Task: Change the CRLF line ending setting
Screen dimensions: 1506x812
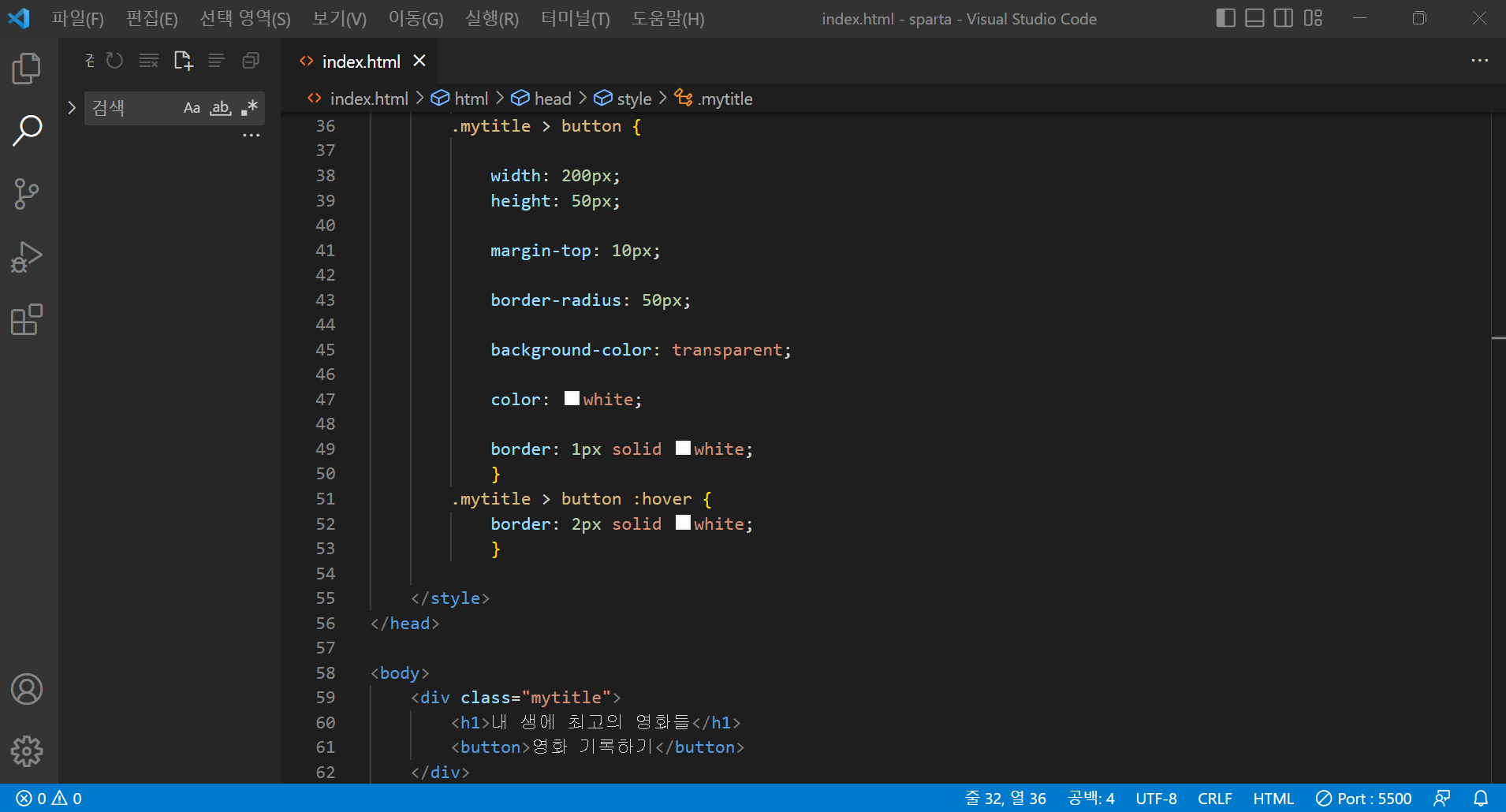Action: [1215, 799]
